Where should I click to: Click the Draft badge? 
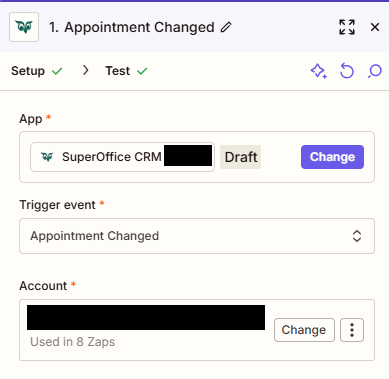pos(241,157)
